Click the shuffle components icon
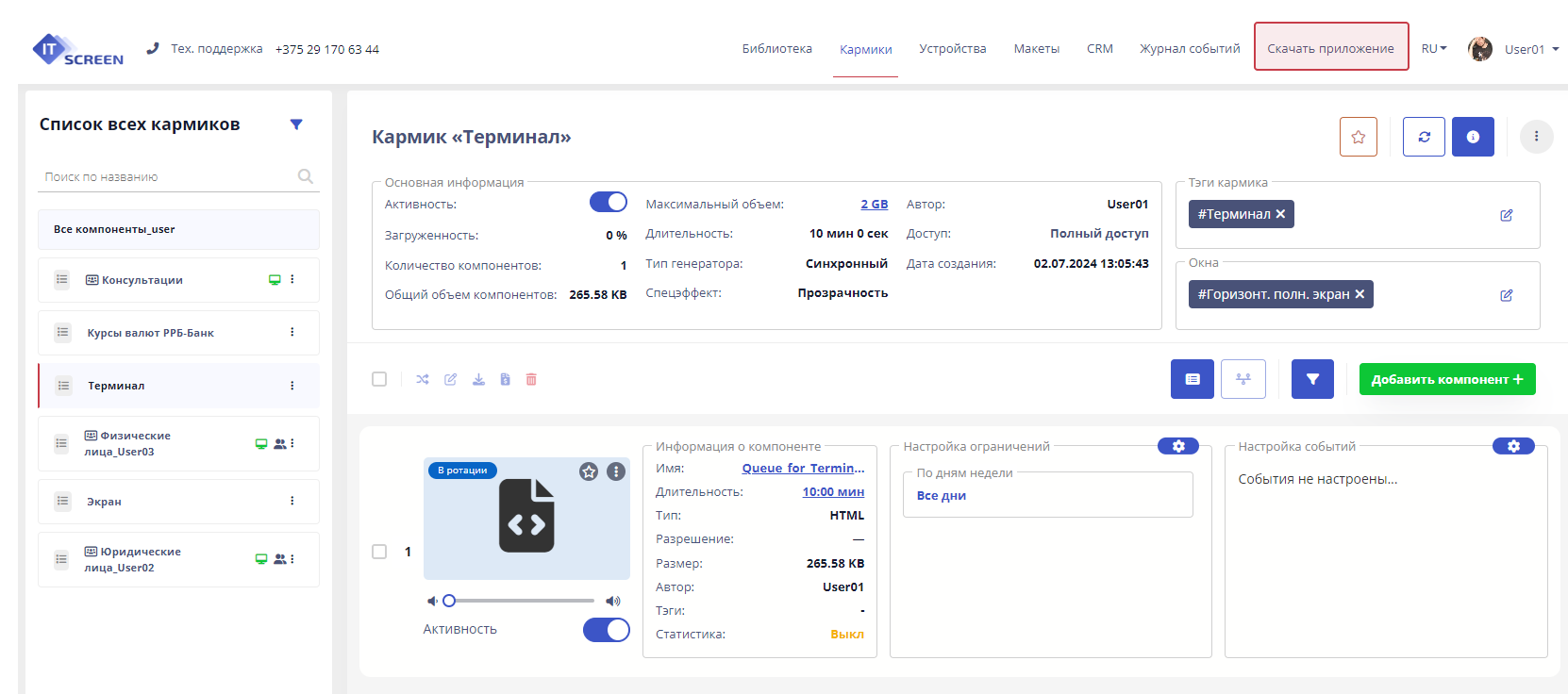The image size is (1568, 694). pyautogui.click(x=423, y=379)
